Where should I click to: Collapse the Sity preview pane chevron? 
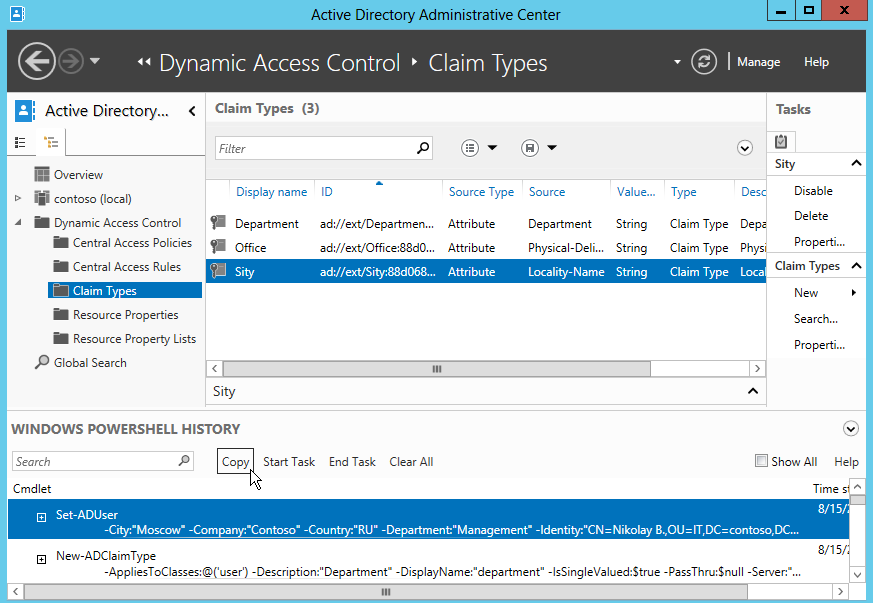(x=753, y=391)
